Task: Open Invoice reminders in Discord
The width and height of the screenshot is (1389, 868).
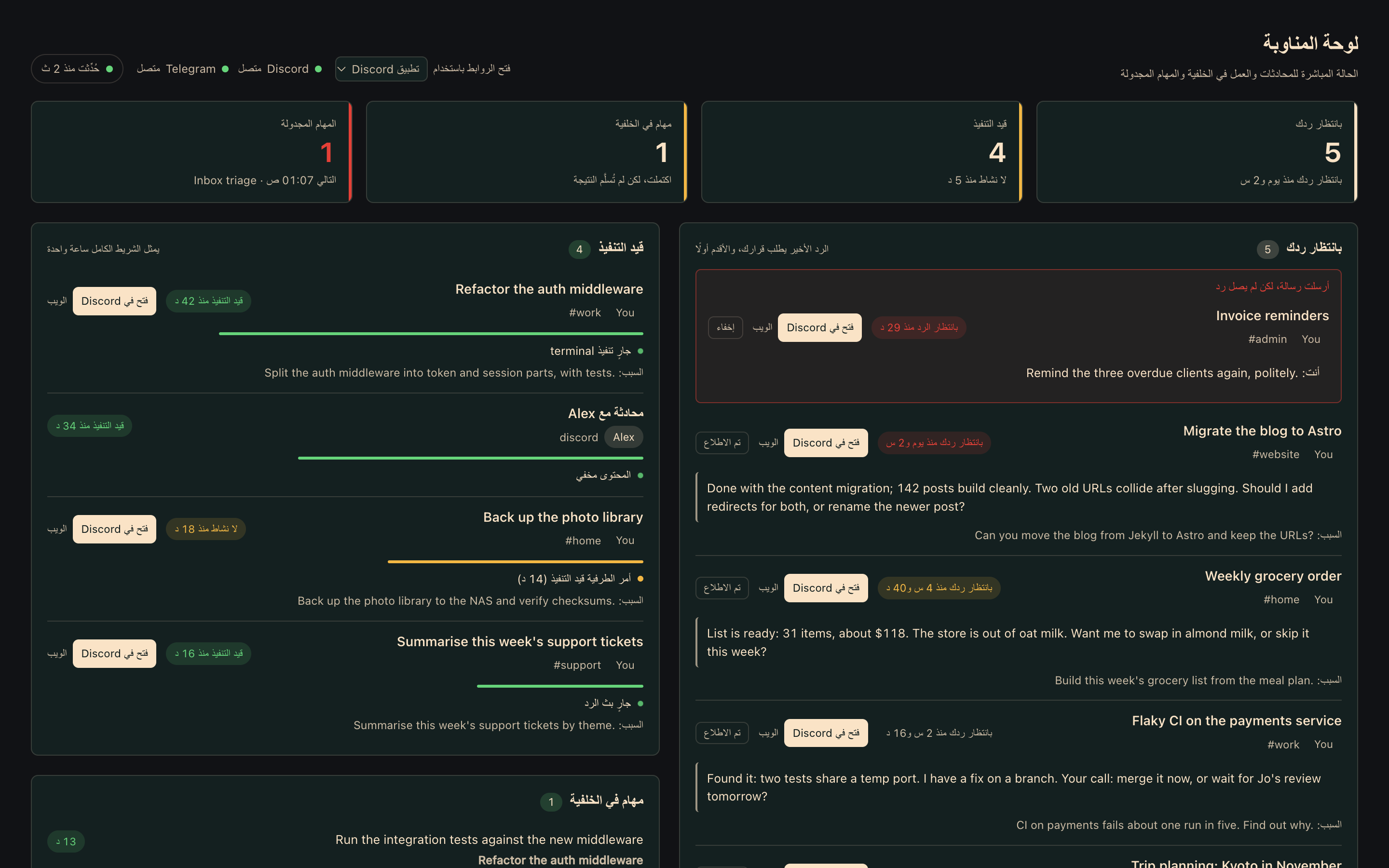Action: tap(819, 327)
